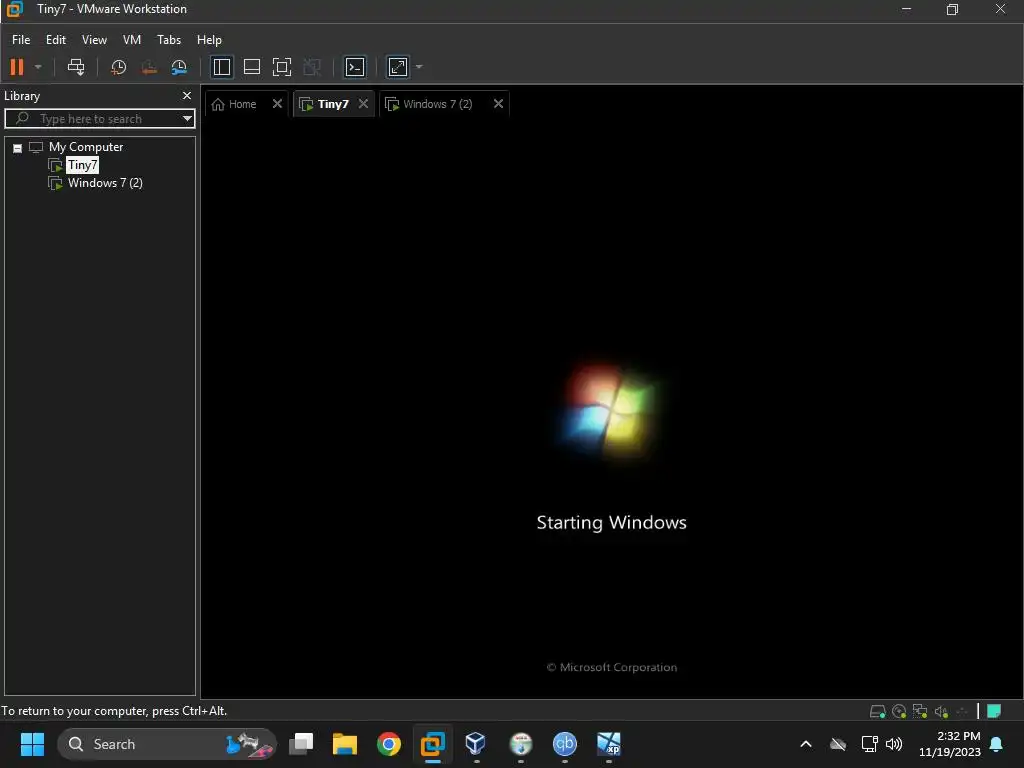The width and height of the screenshot is (1024, 768).
Task: Open the stretch guest dropdown arrow
Action: (419, 67)
